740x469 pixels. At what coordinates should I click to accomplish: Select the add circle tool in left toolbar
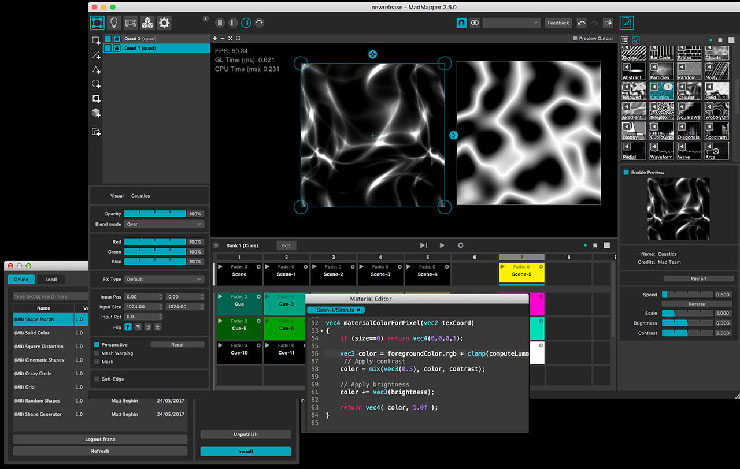(96, 84)
